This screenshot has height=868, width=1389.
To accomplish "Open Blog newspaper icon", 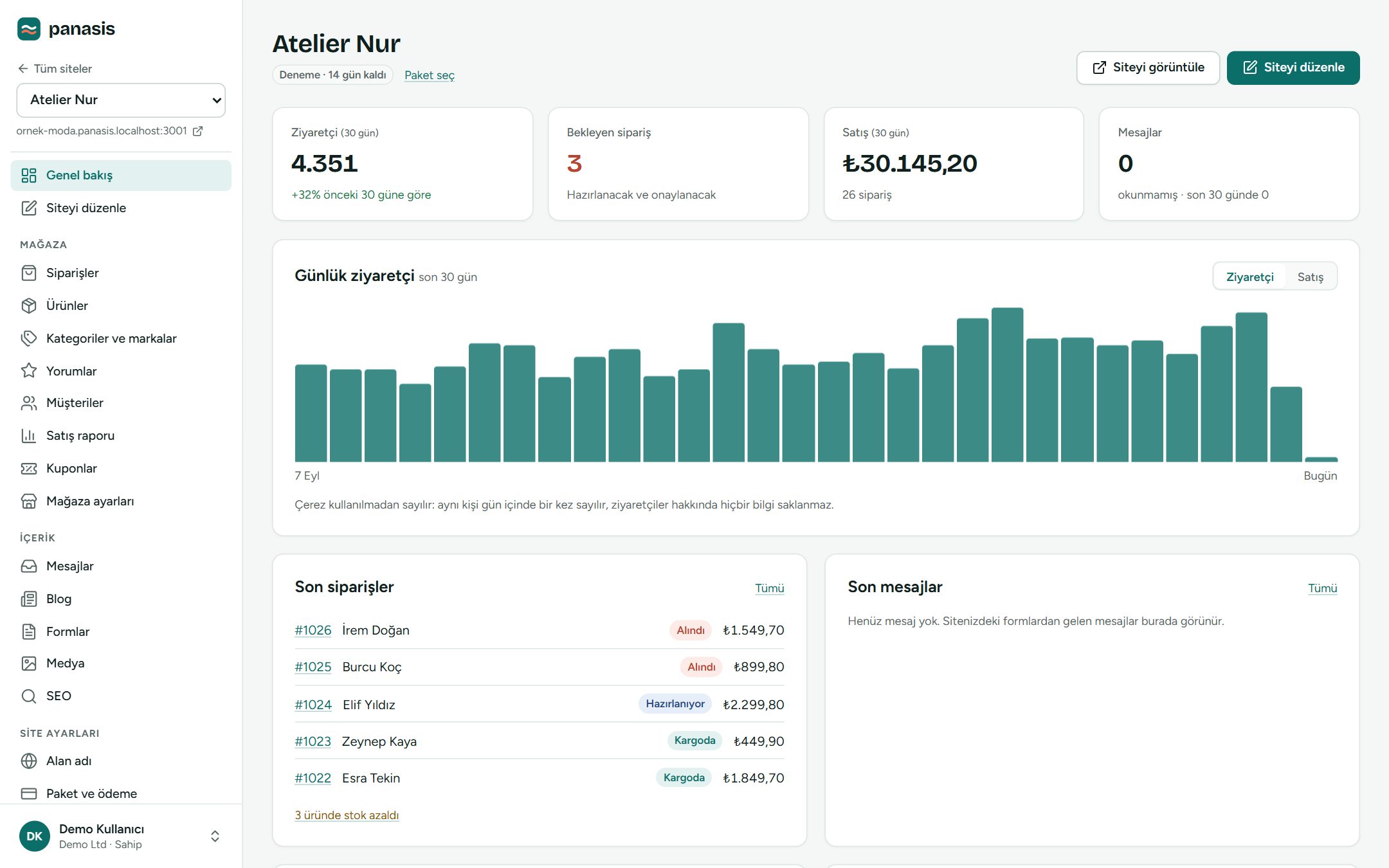I will coord(29,599).
